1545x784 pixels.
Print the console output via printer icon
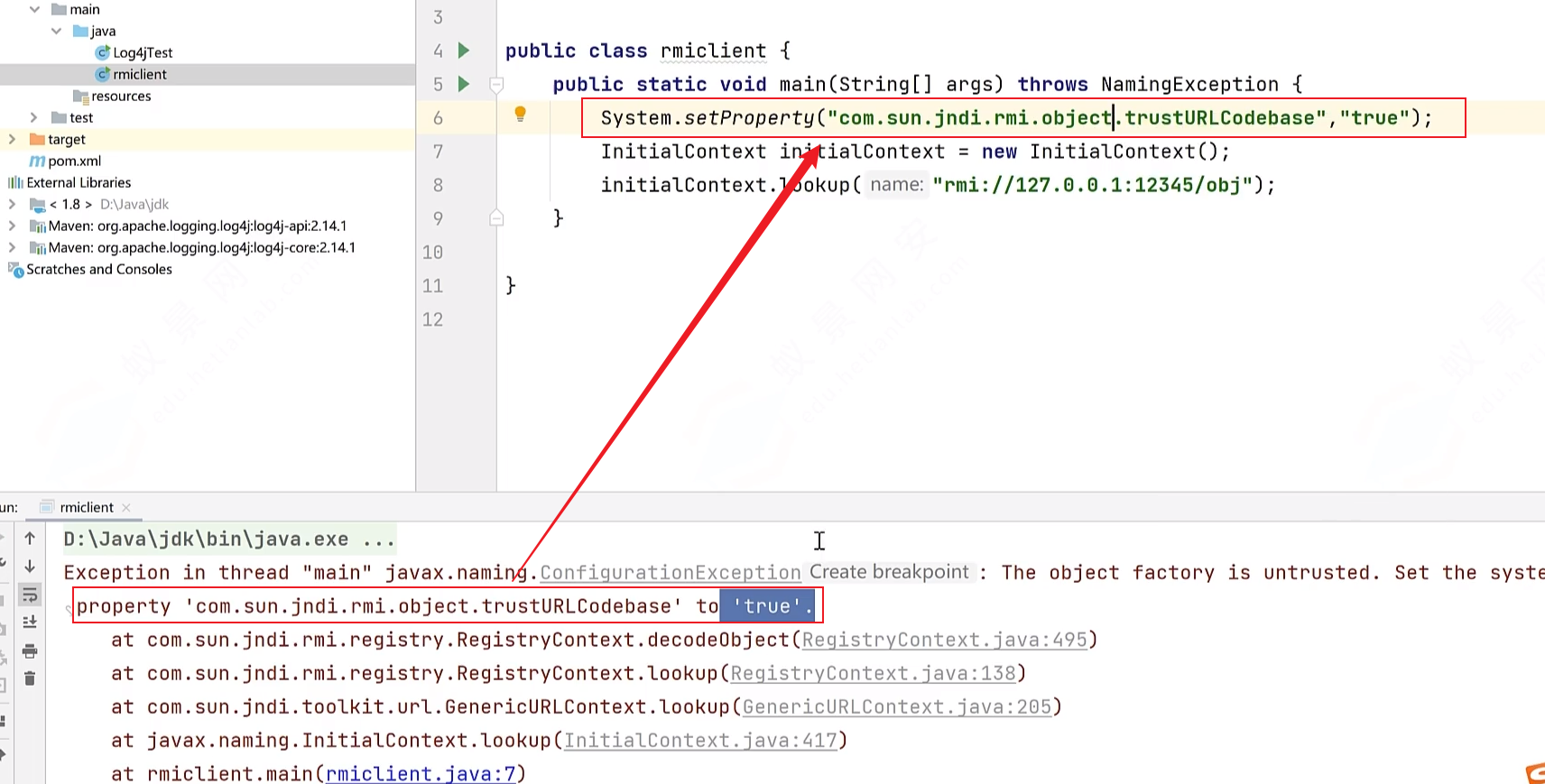(x=30, y=650)
